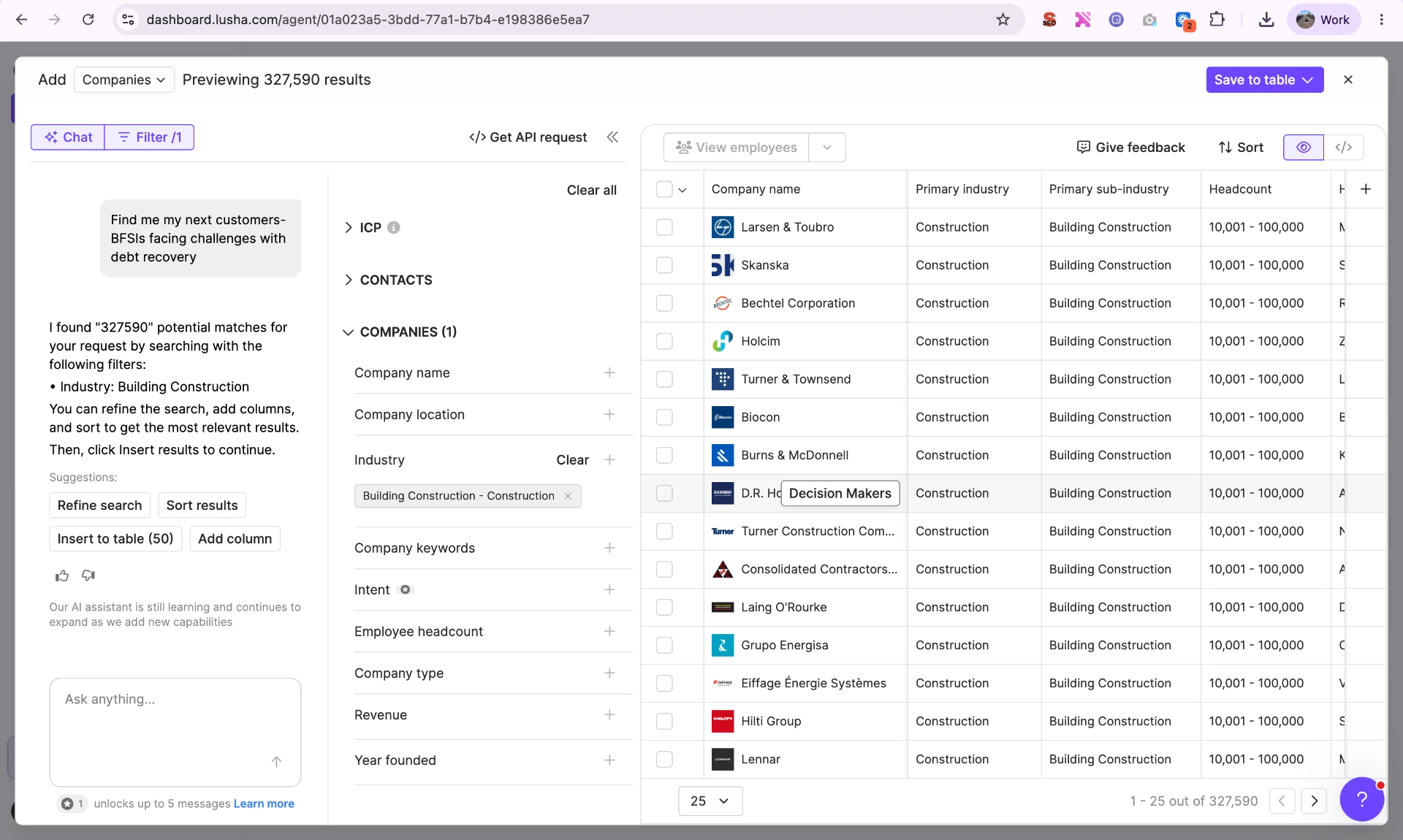This screenshot has width=1403, height=840.
Task: Open browser downloads icon
Action: tap(1266, 20)
